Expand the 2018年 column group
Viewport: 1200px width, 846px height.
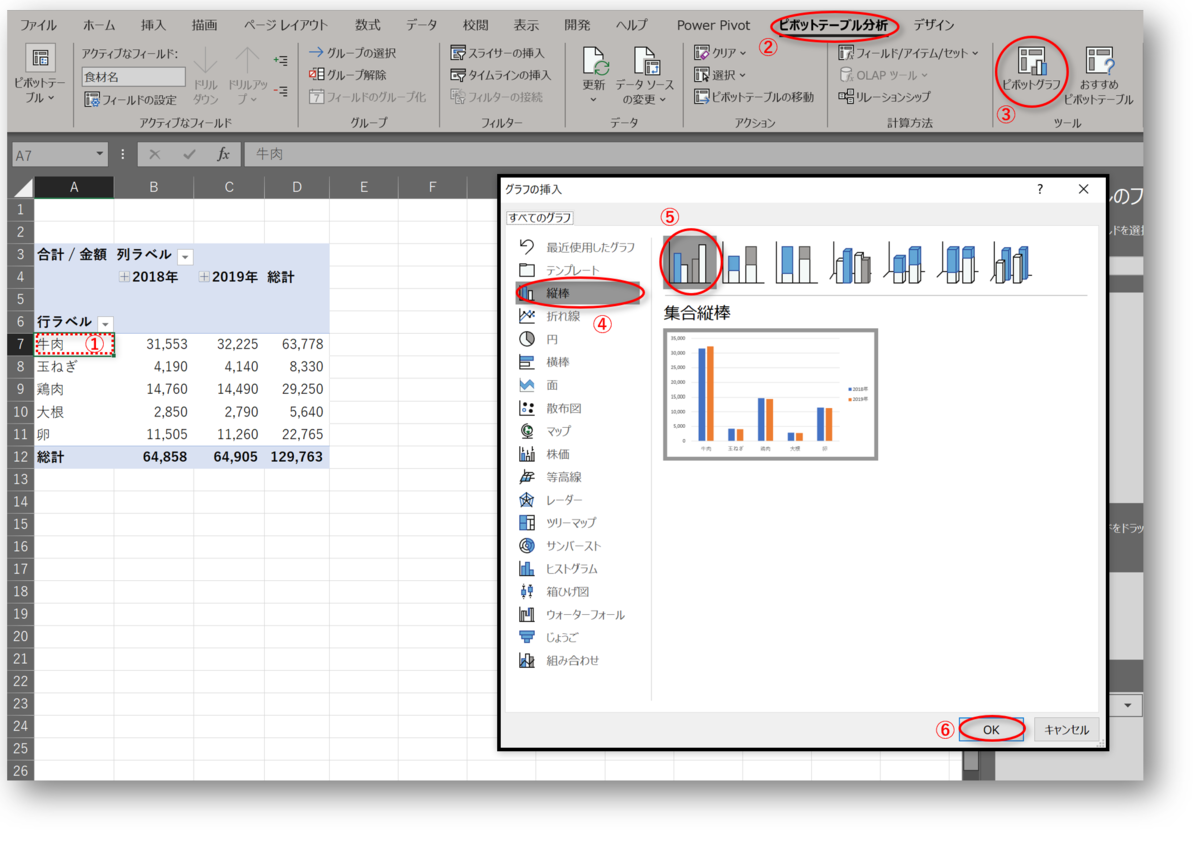pyautogui.click(x=125, y=277)
